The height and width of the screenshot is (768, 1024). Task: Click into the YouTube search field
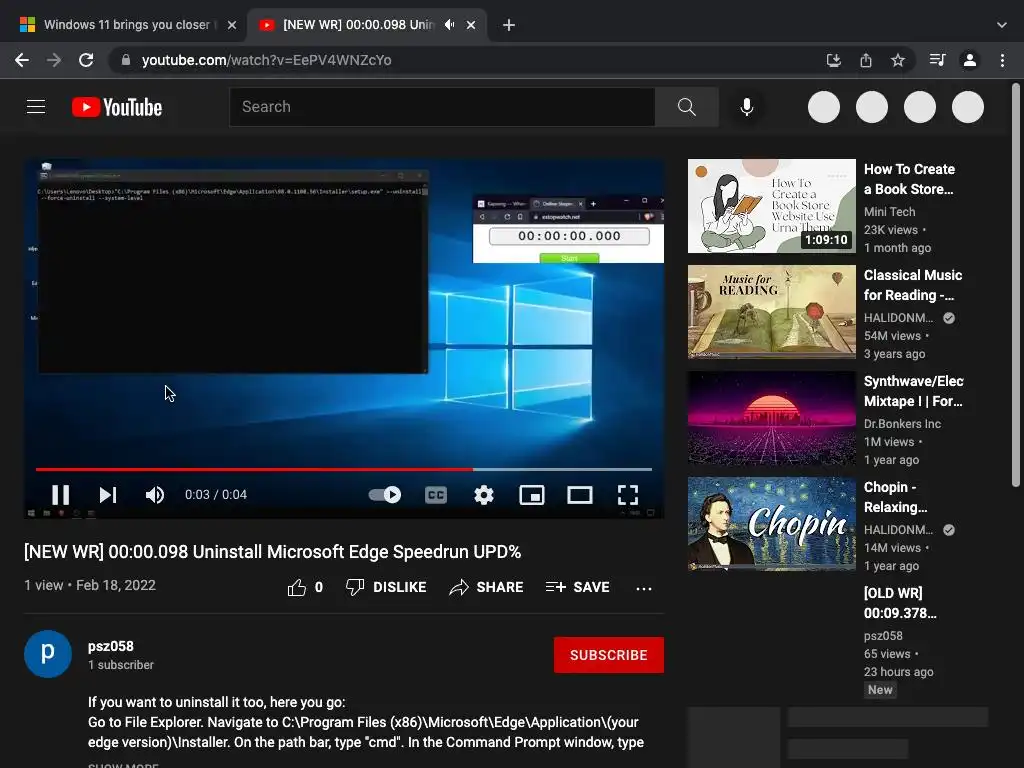coord(442,106)
